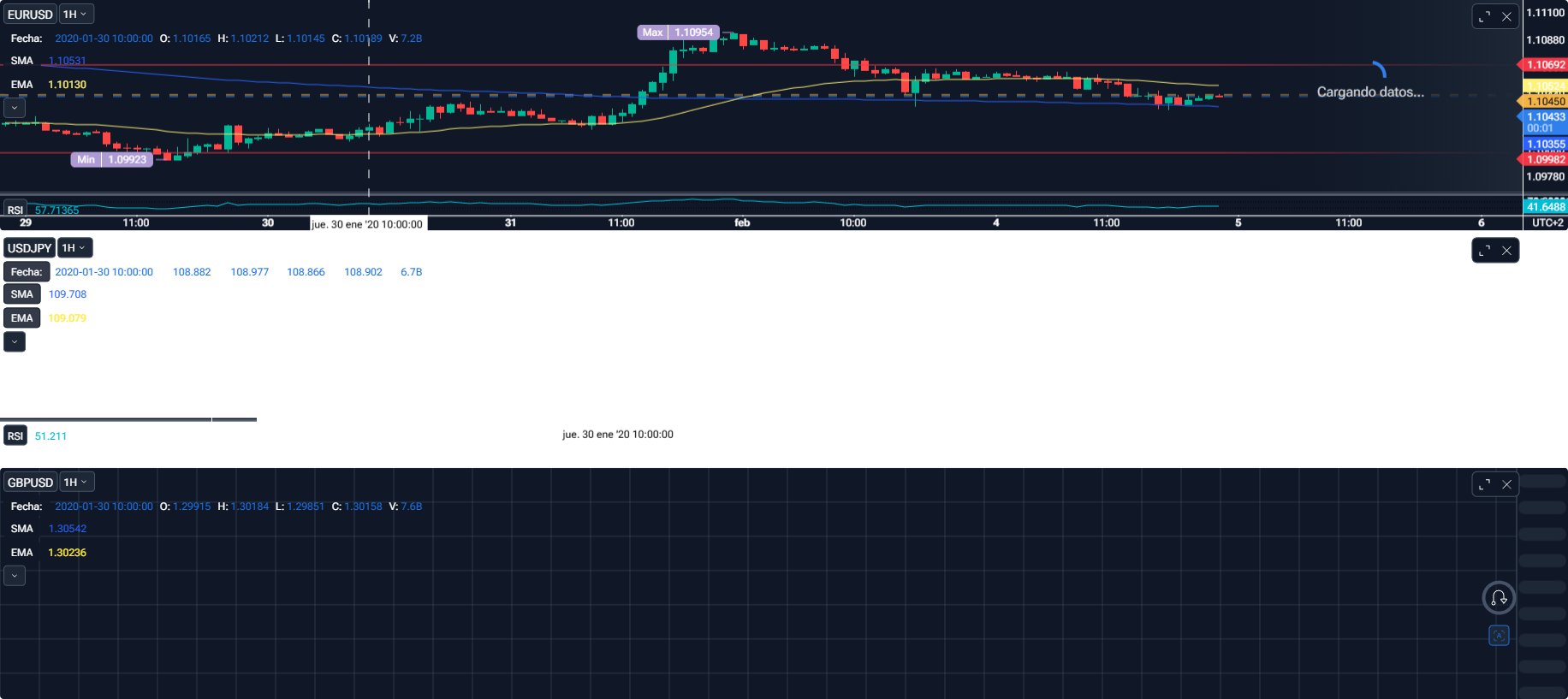Maximize the GBPUSD chart panel
This screenshot has height=699, width=1568.
pos(1484,484)
